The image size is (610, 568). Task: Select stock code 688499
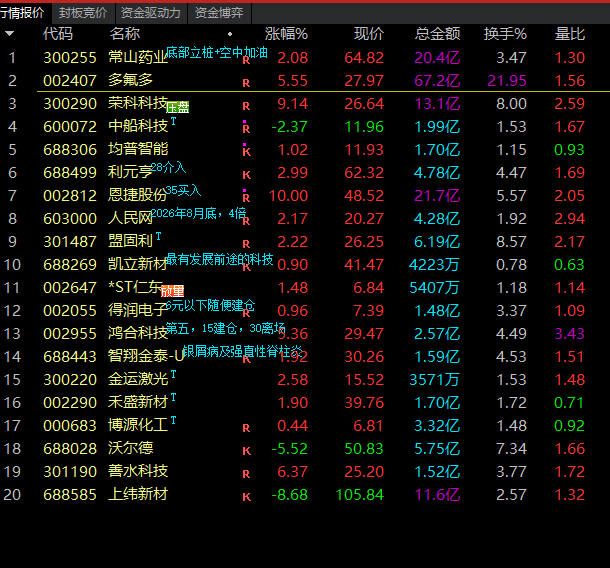[70, 172]
